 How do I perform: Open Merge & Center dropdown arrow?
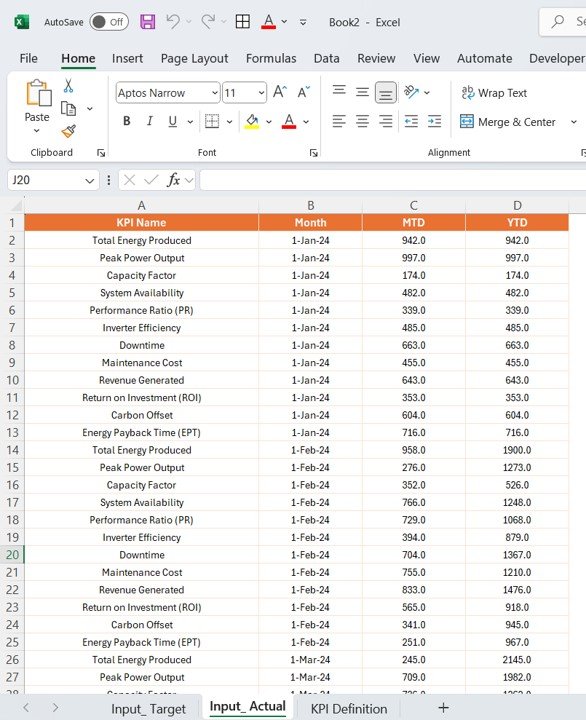pyautogui.click(x=574, y=122)
